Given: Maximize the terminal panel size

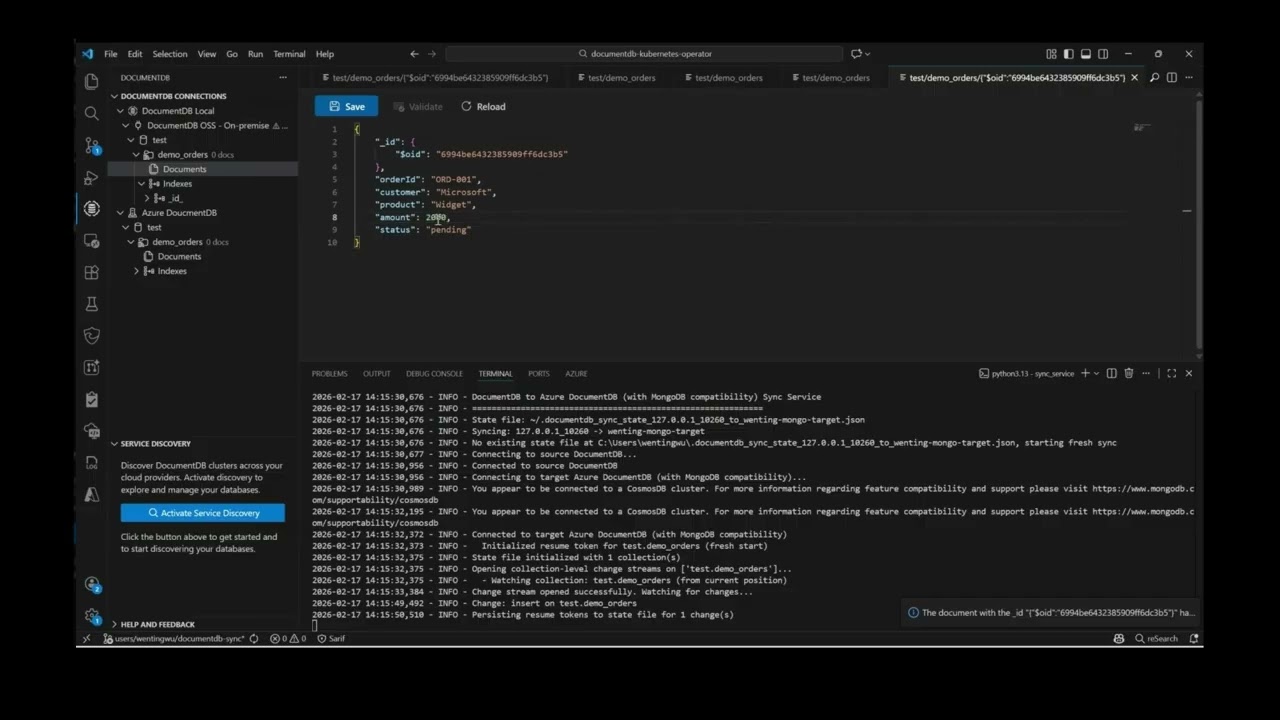Looking at the screenshot, I should (x=1171, y=373).
